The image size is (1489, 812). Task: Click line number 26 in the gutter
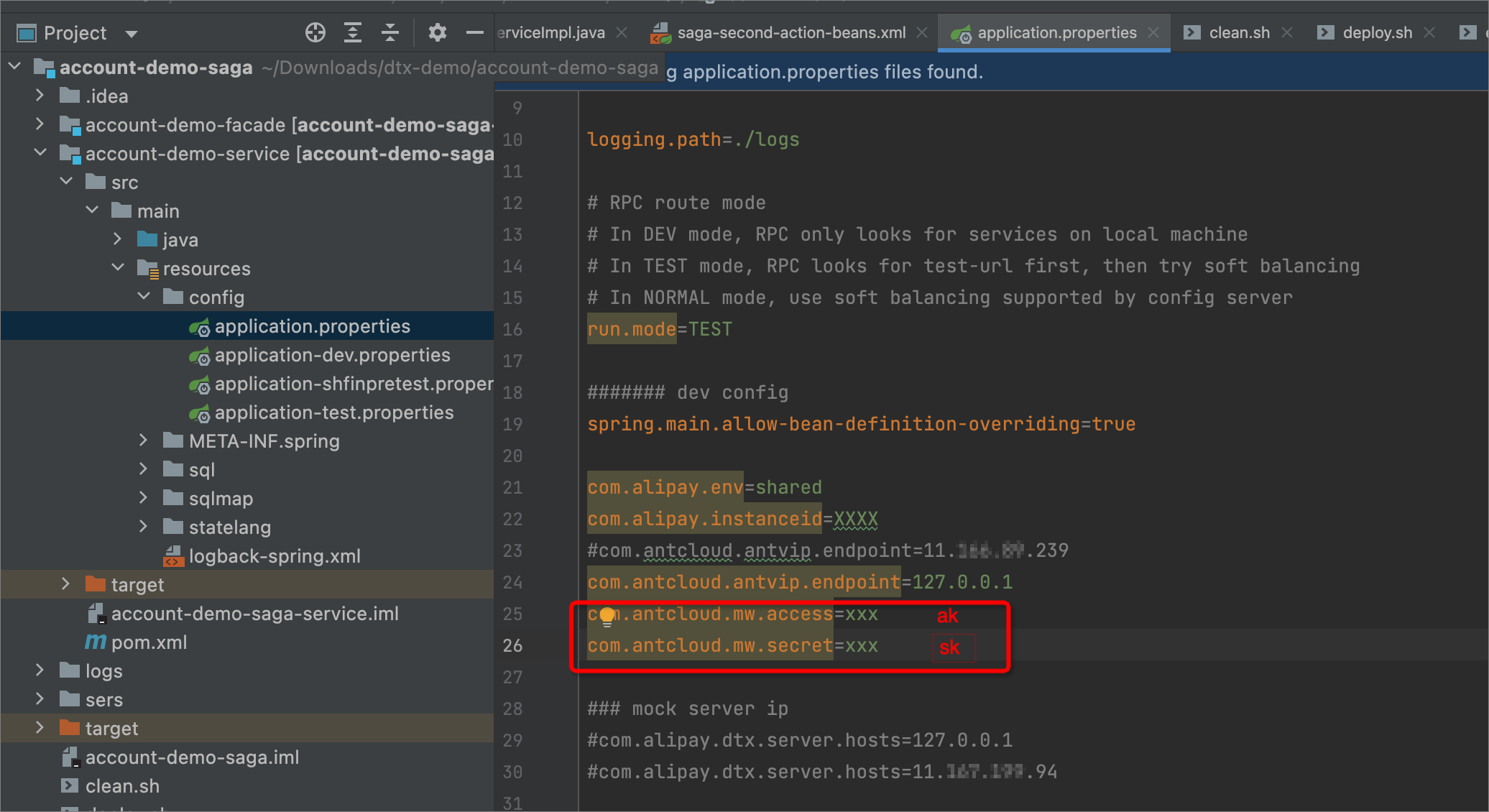point(512,645)
